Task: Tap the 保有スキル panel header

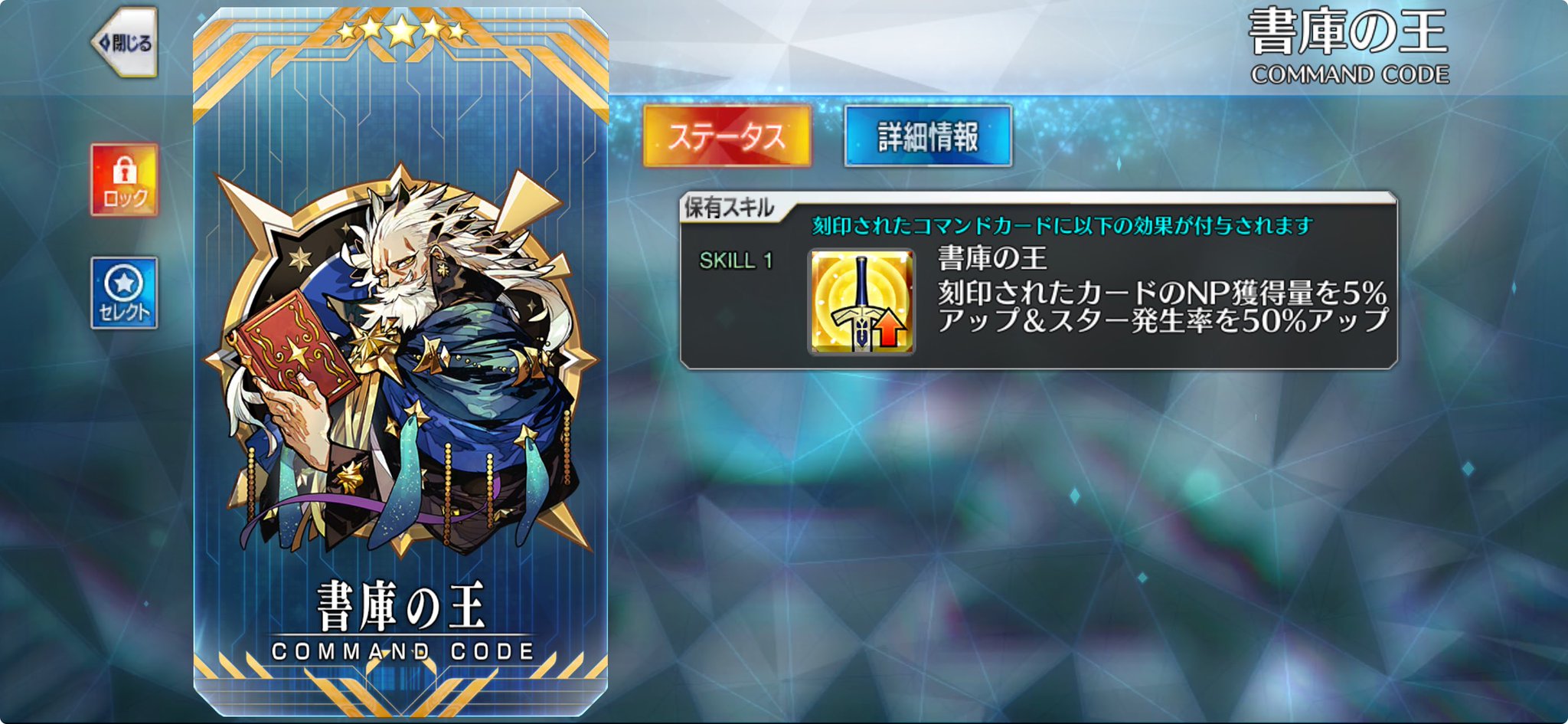Action: [729, 208]
